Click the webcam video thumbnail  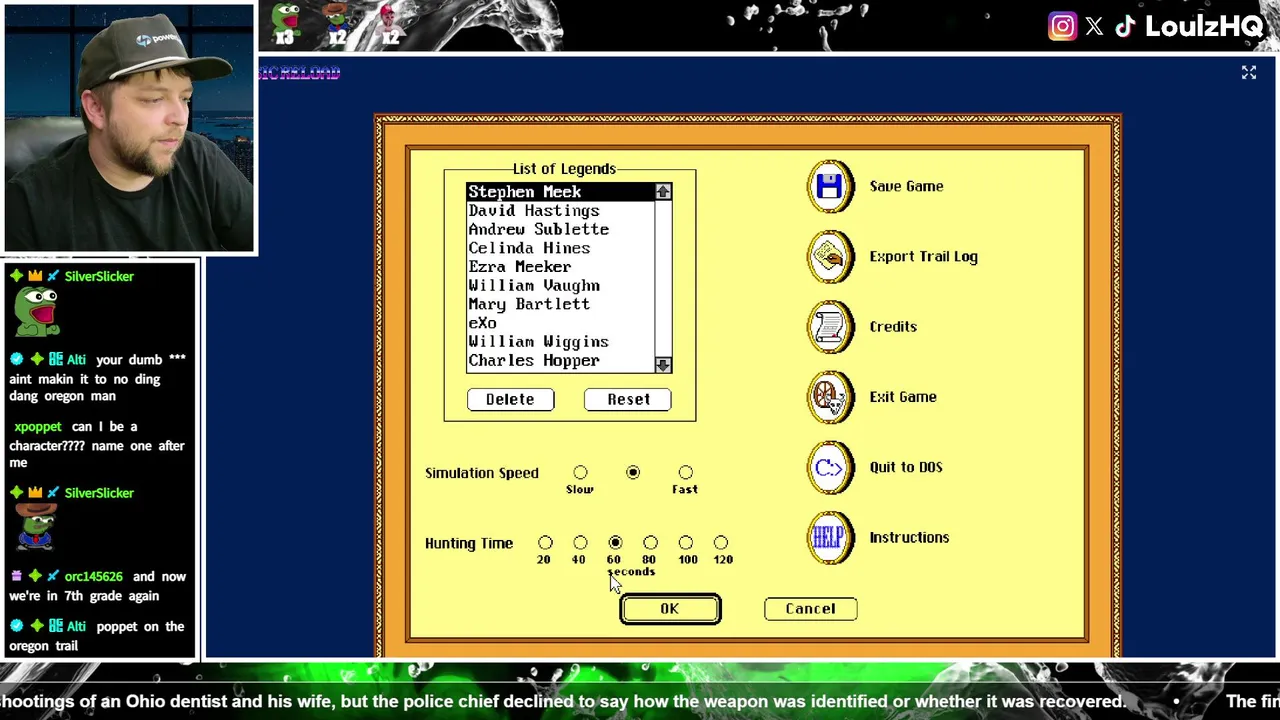coord(129,128)
